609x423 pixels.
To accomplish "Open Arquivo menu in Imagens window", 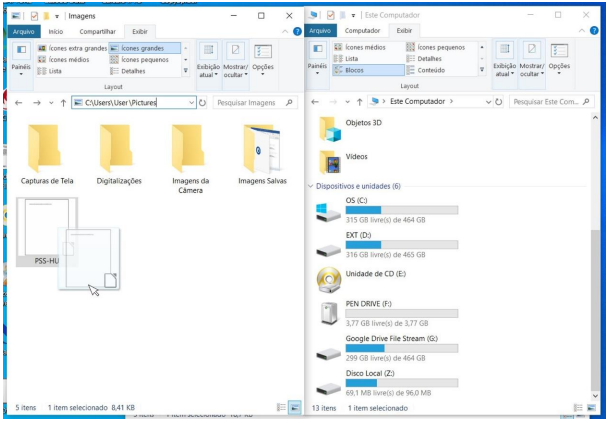I will pyautogui.click(x=23, y=31).
